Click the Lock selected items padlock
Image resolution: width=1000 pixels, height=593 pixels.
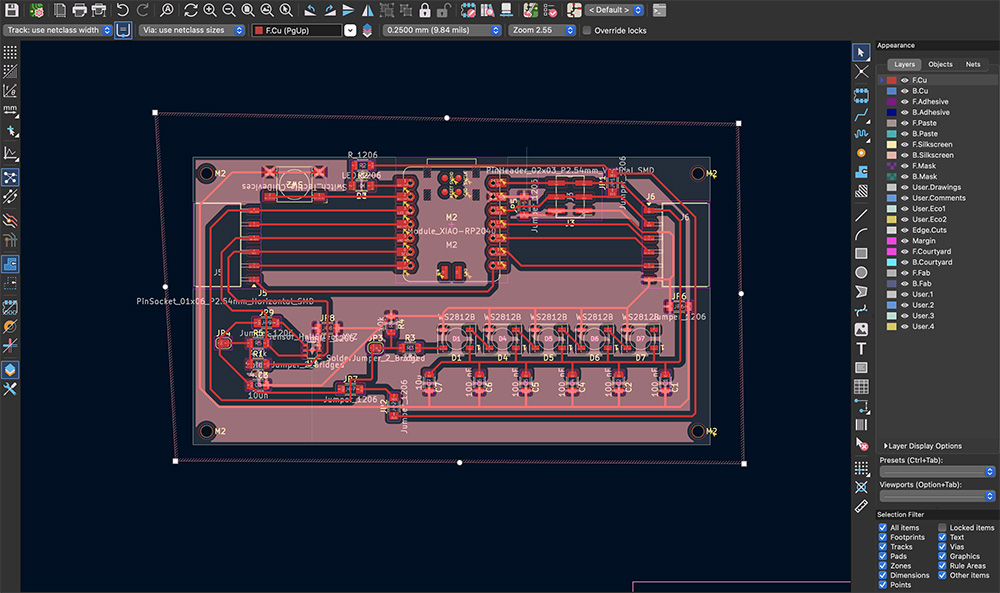pos(425,10)
